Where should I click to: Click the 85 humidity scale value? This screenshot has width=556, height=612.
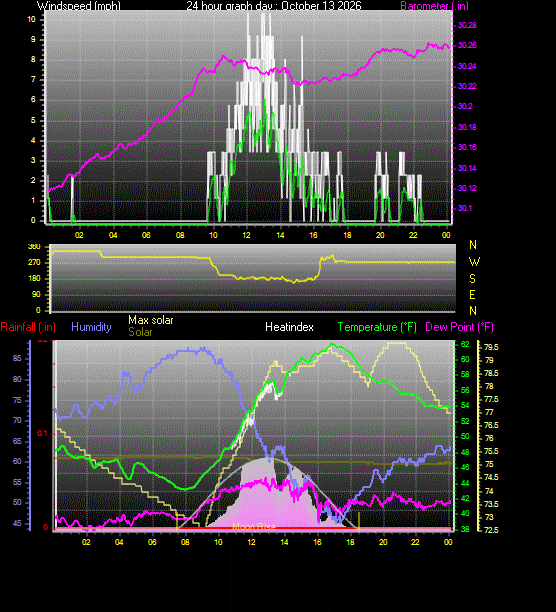[17, 358]
